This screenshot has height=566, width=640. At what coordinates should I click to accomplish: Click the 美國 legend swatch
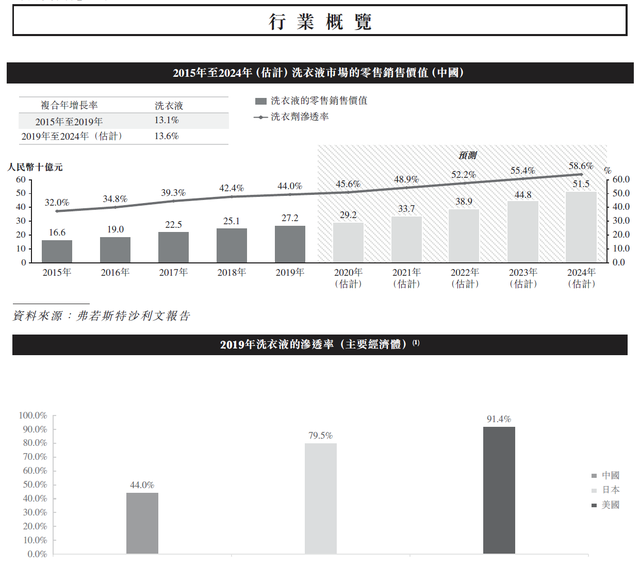[594, 506]
